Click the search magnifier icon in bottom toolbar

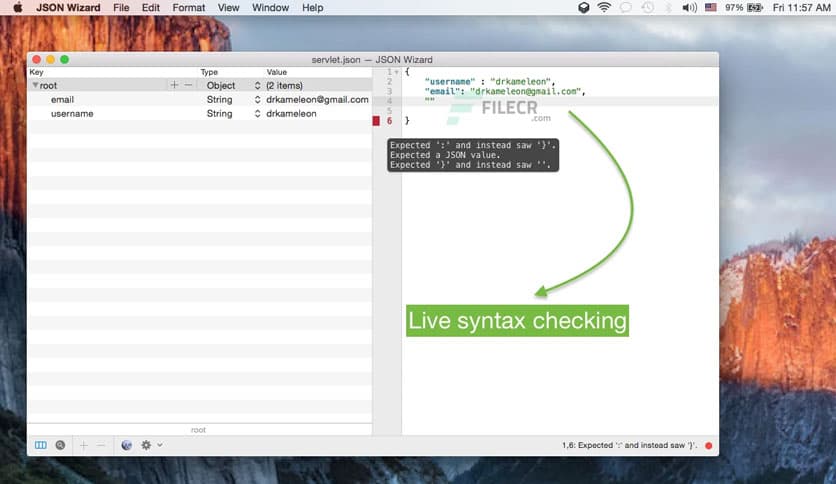60,445
